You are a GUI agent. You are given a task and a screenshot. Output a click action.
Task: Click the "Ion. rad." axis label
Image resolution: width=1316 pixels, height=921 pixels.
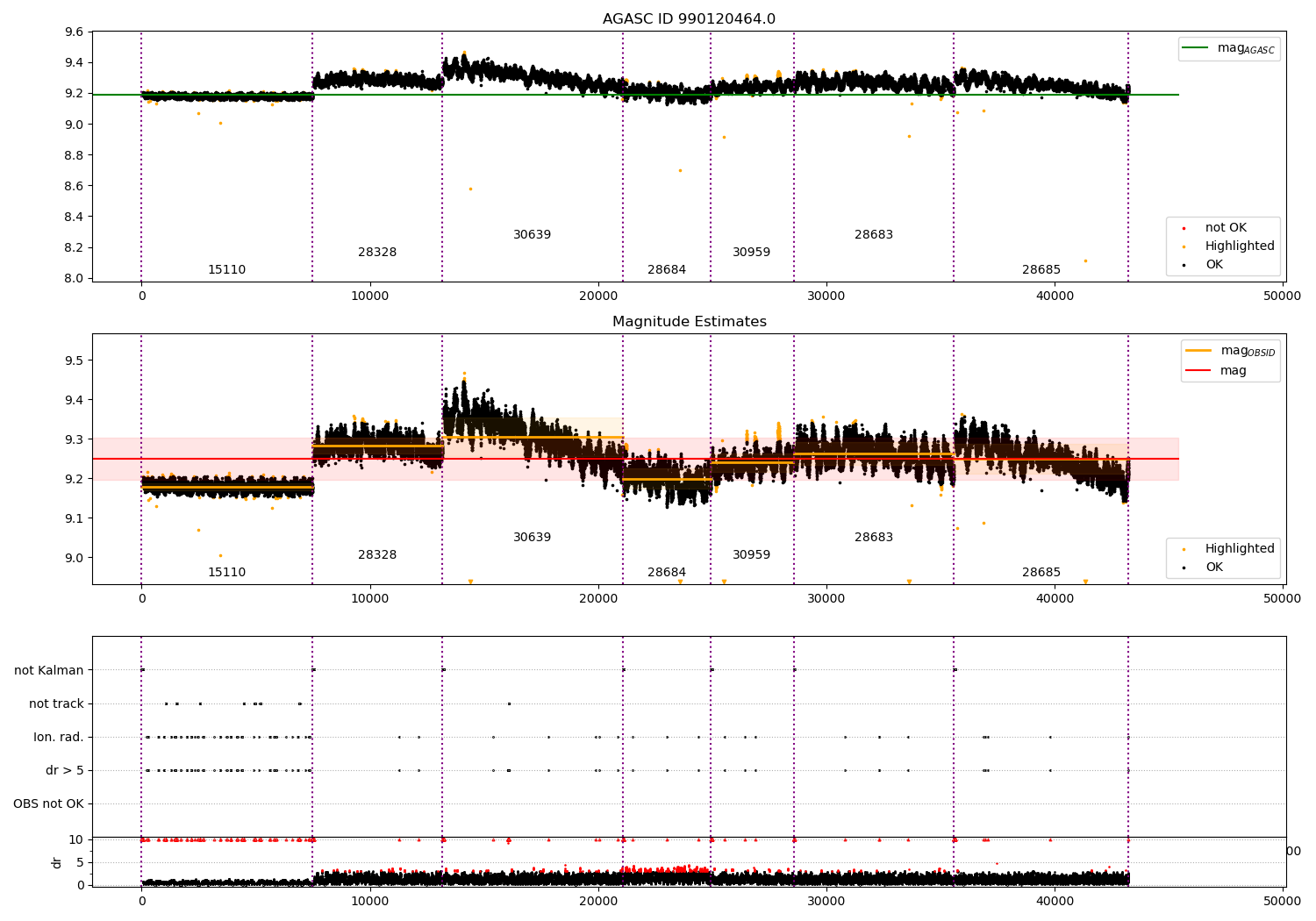pos(59,737)
